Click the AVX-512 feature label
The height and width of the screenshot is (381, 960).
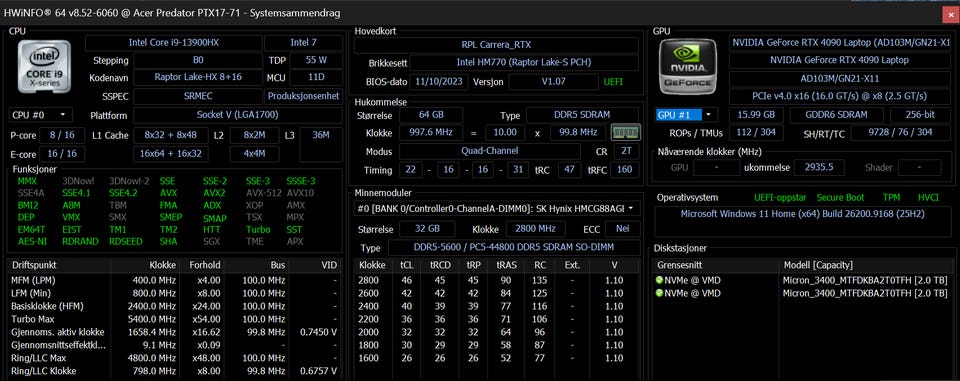(263, 193)
